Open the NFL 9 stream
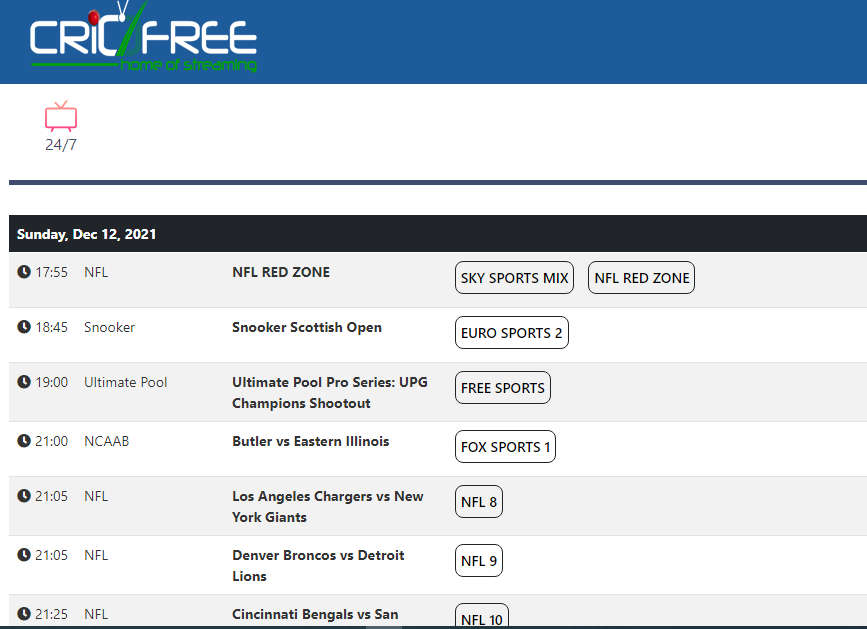This screenshot has width=867, height=629. tap(479, 560)
